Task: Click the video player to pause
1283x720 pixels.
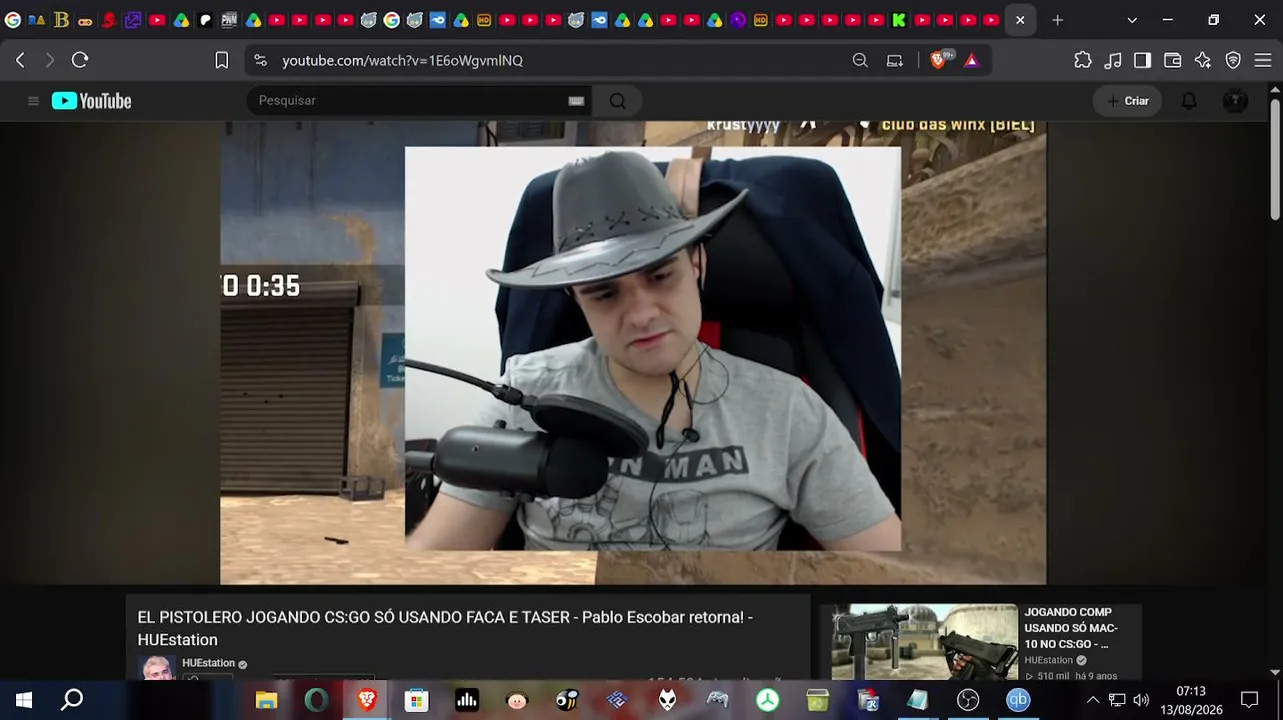Action: click(x=633, y=353)
